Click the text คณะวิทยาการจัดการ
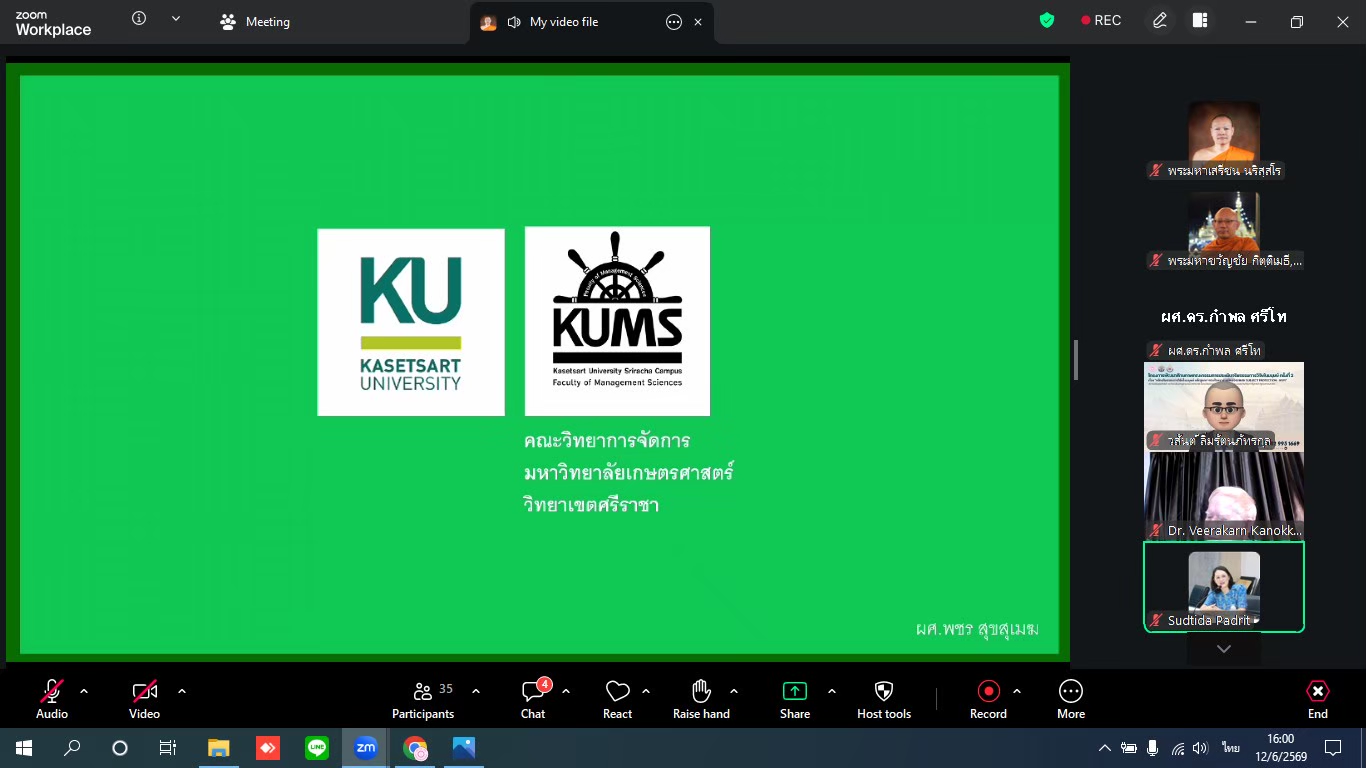Image resolution: width=1366 pixels, height=768 pixels. 607,441
